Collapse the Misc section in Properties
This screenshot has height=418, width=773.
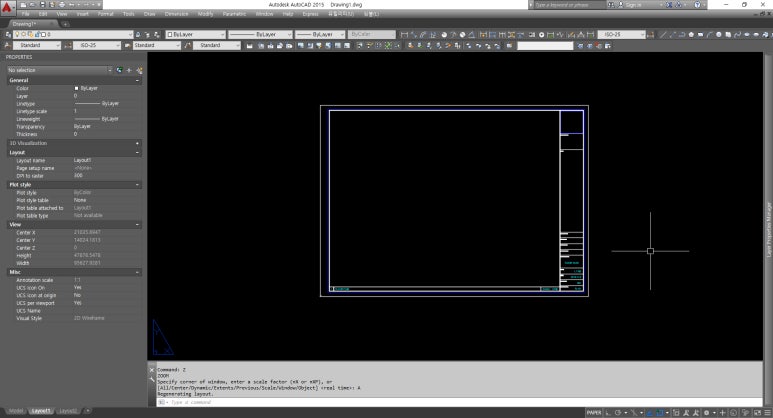click(x=138, y=272)
